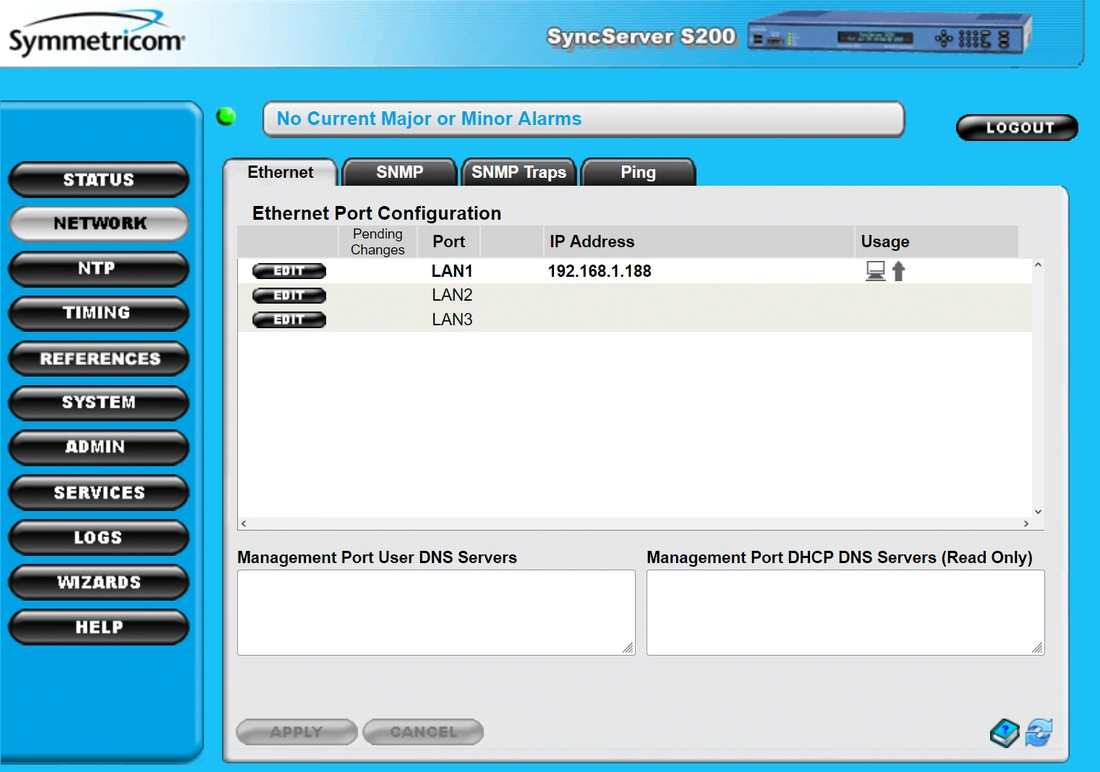Click the blue refresh arrows icon

pos(1039,733)
